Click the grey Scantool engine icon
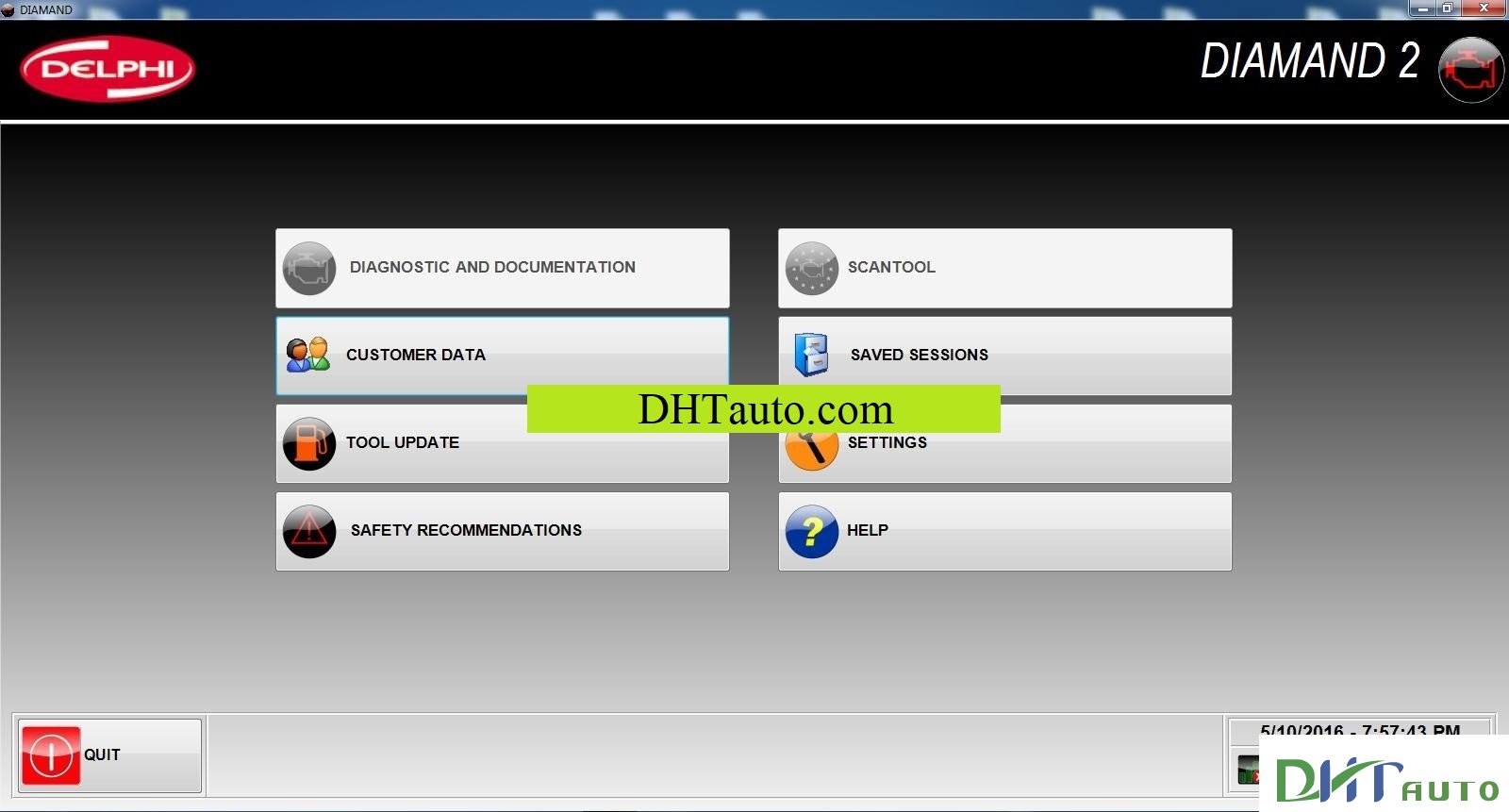 pyautogui.click(x=811, y=269)
